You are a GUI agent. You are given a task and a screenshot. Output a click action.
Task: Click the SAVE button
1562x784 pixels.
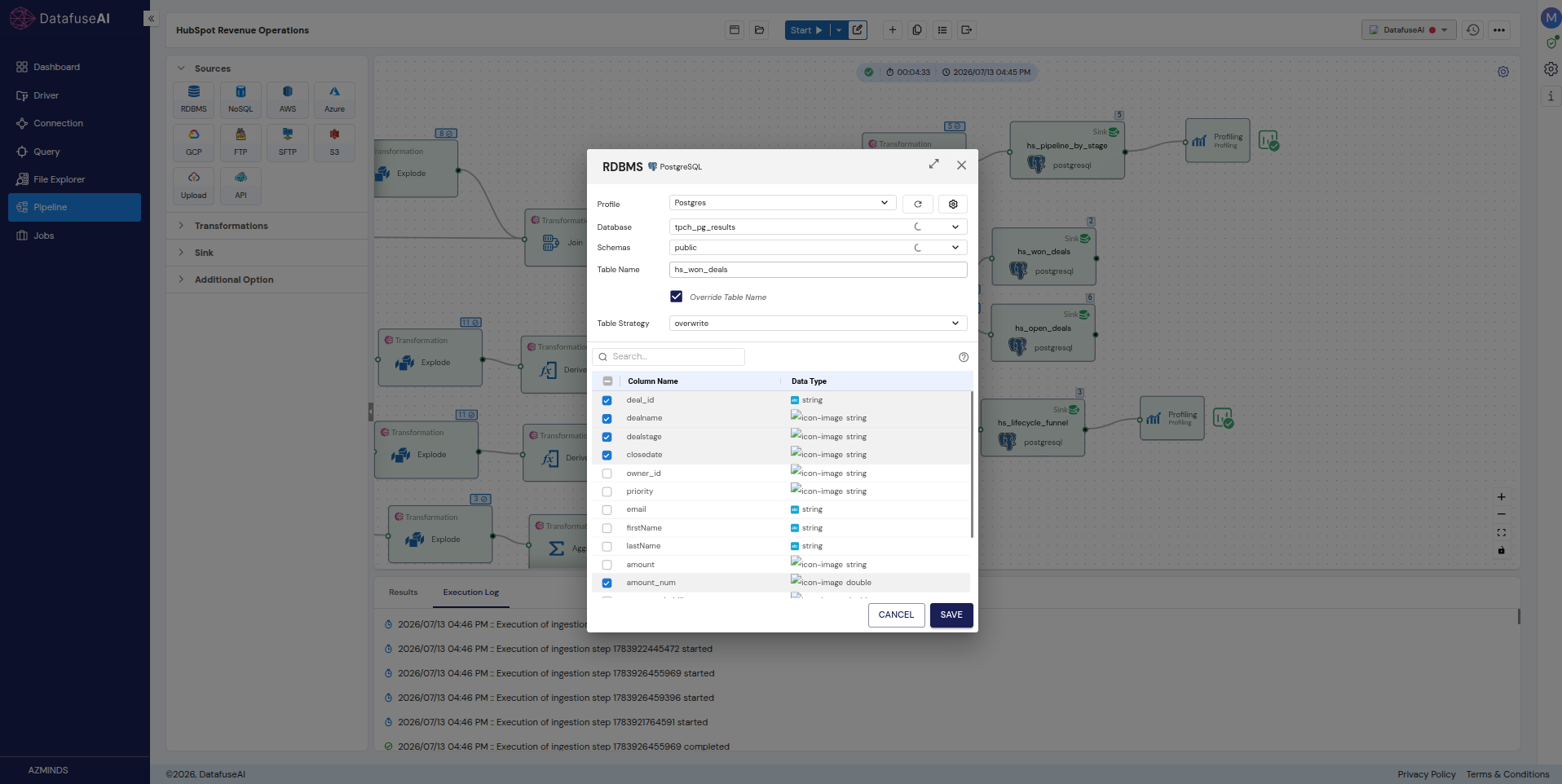[x=951, y=615]
